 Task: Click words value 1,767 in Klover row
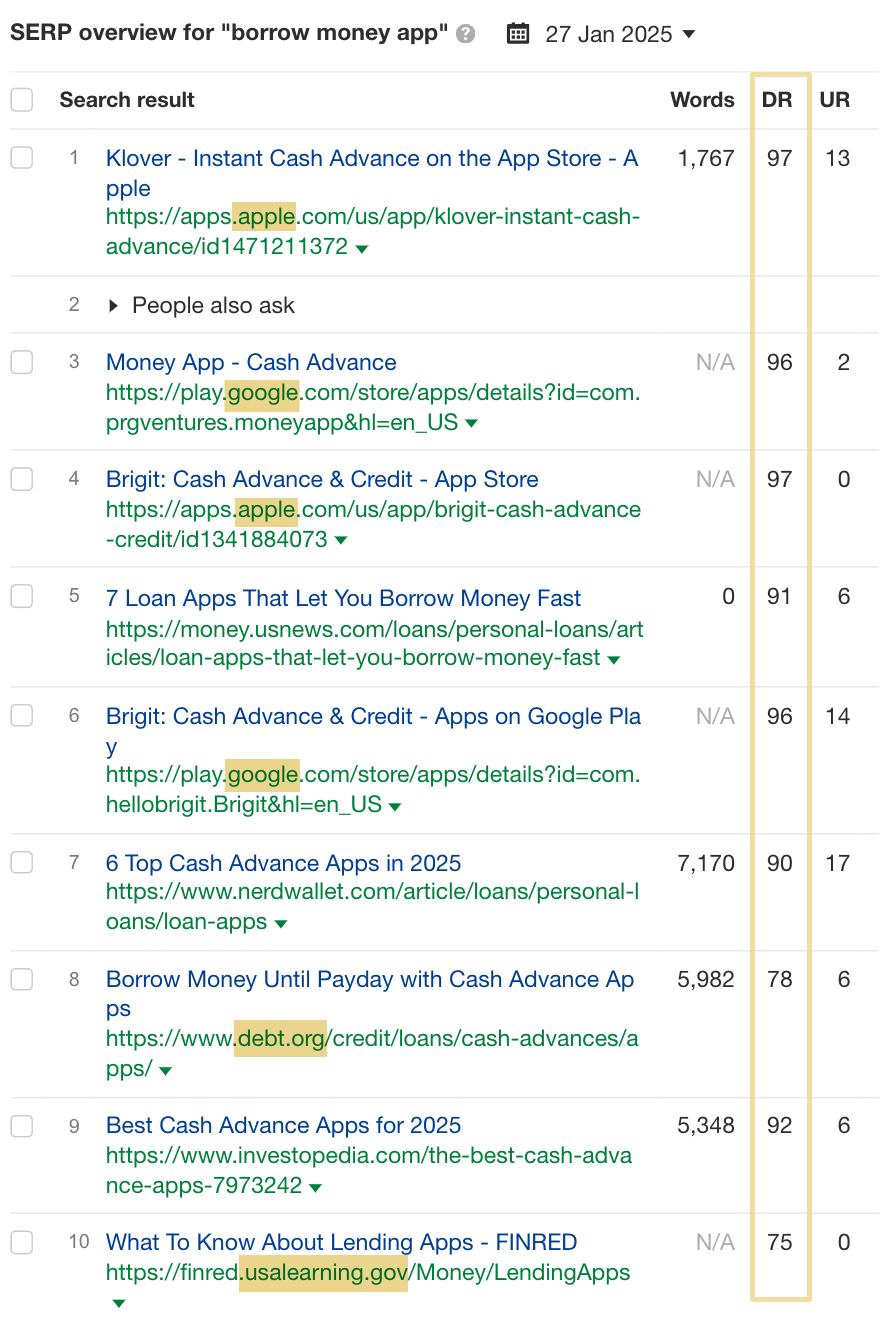click(x=706, y=158)
